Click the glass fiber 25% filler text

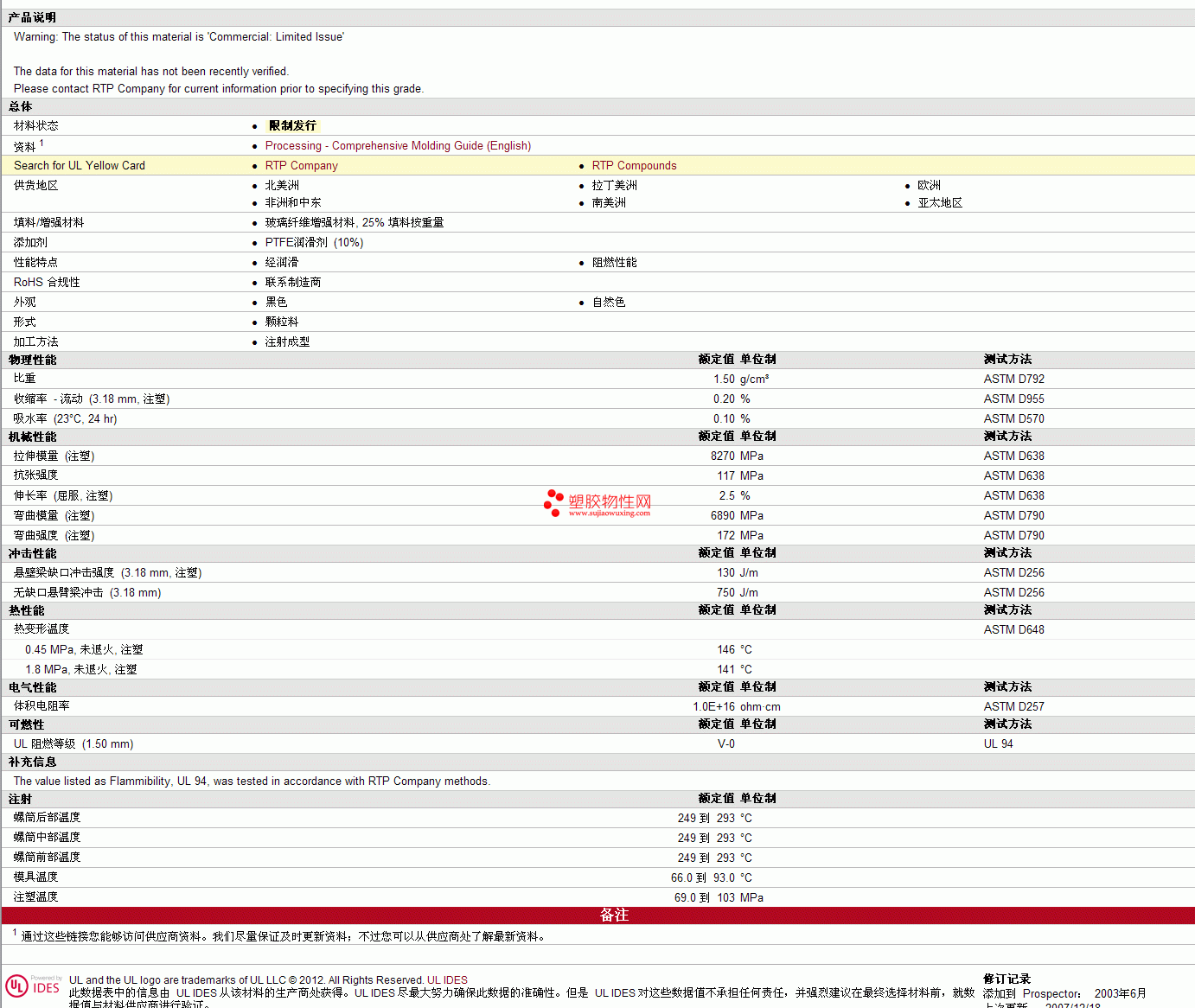point(355,223)
